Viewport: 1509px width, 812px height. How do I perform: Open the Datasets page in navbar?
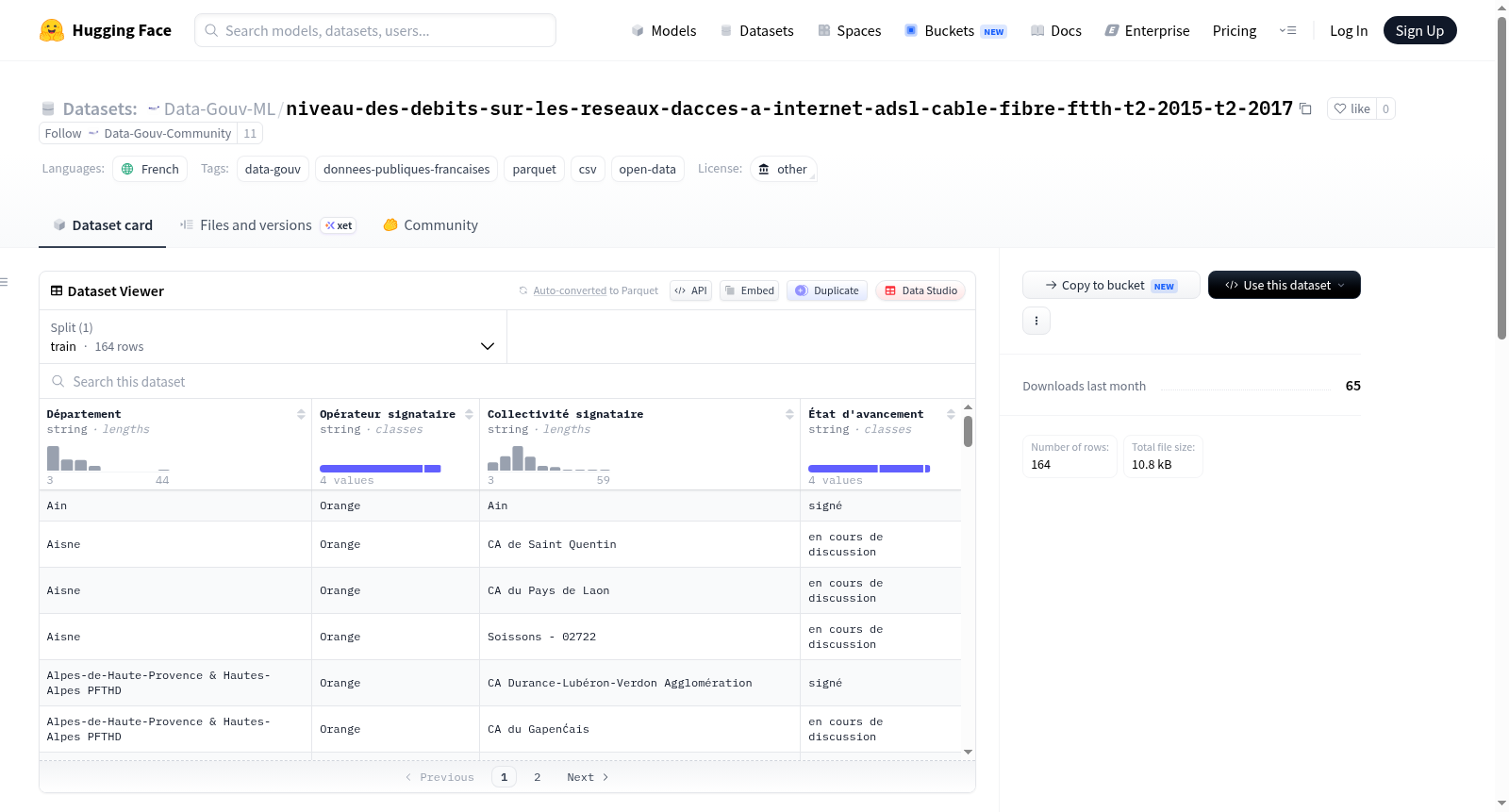757,30
